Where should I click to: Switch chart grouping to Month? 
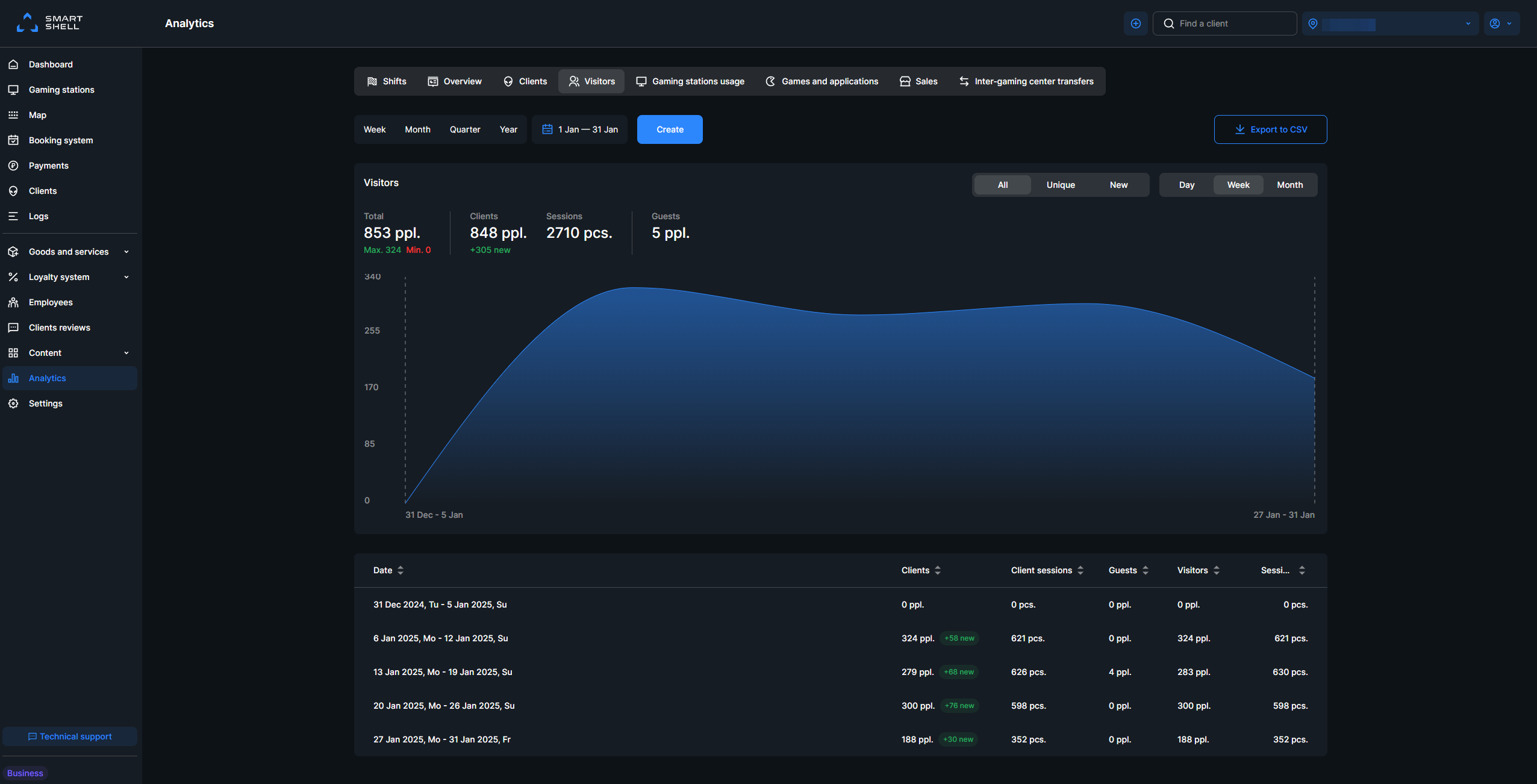1289,185
